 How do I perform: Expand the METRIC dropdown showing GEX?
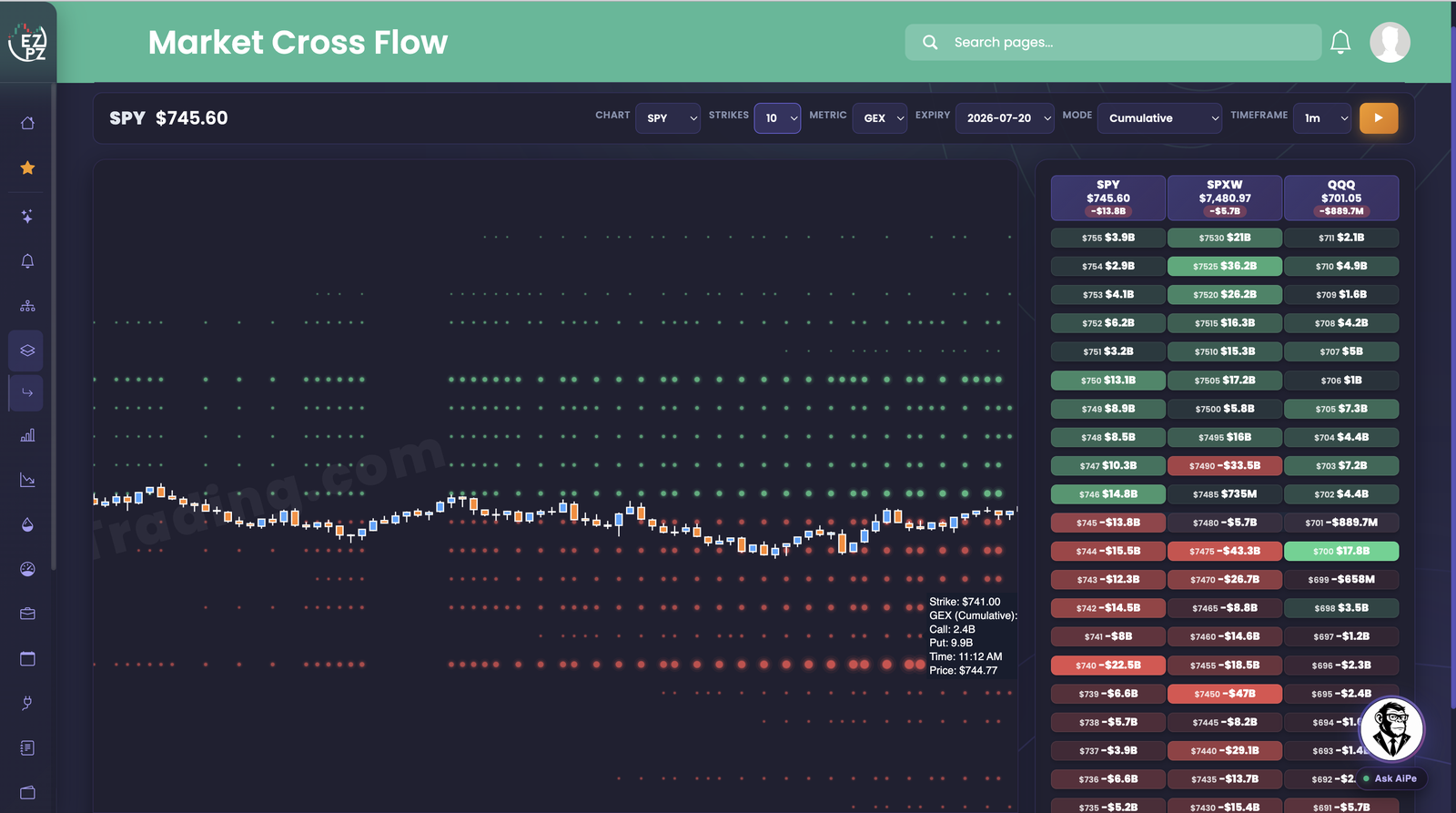880,118
